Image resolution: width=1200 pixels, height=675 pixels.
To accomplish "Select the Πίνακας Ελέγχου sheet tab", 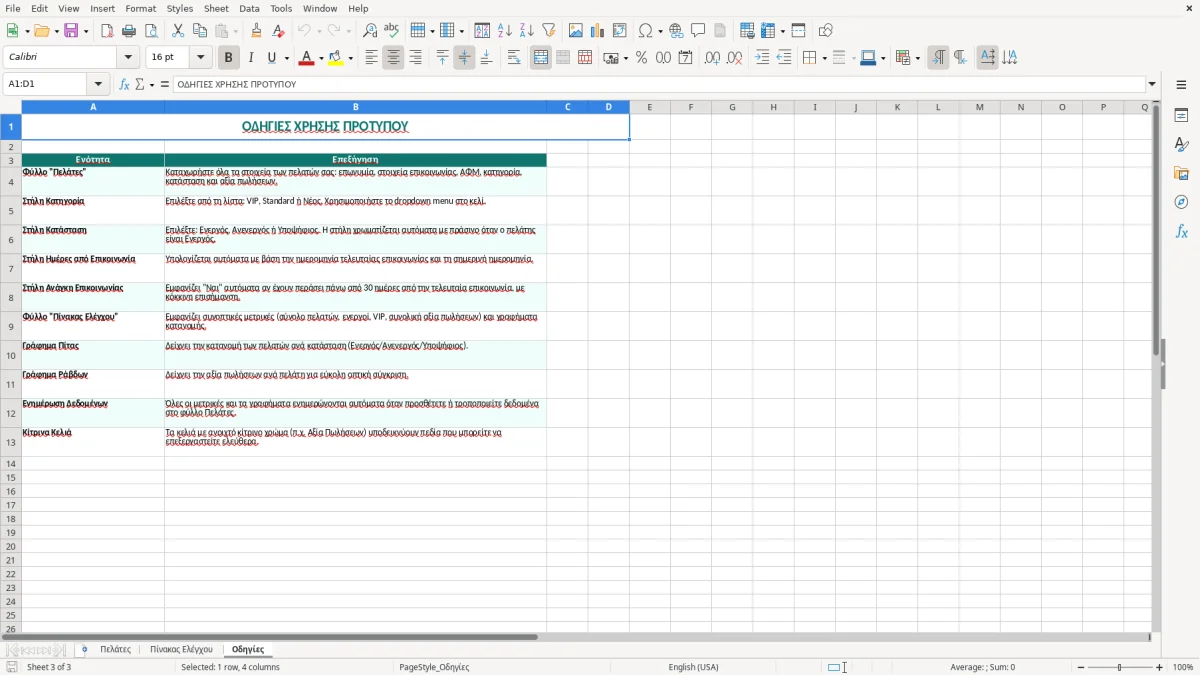I will pos(181,649).
